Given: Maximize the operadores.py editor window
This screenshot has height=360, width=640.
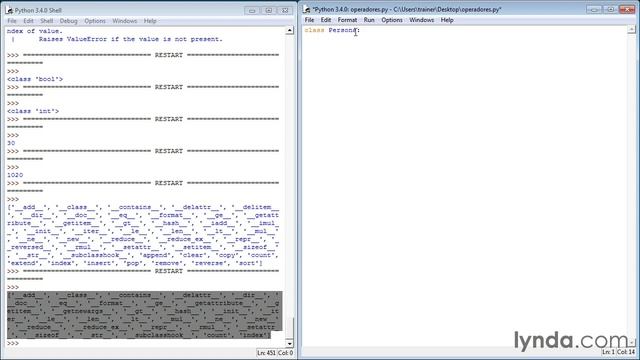Looking at the screenshot, I should [611, 9].
